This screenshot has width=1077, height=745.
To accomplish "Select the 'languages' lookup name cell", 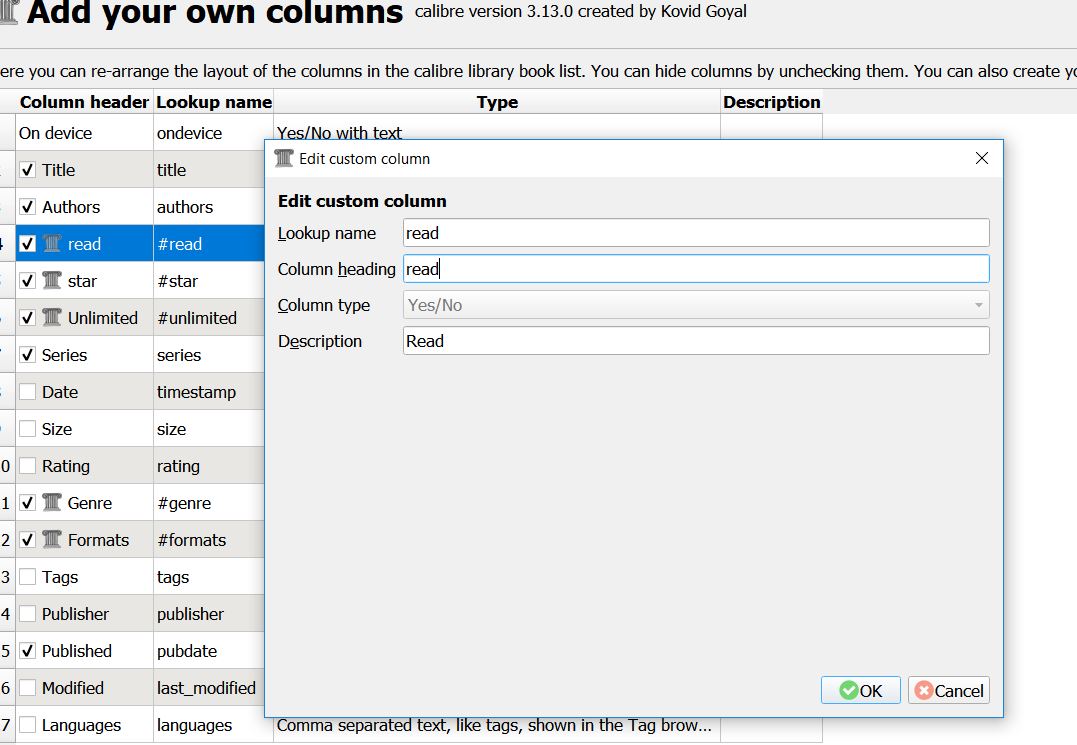I will [x=214, y=725].
